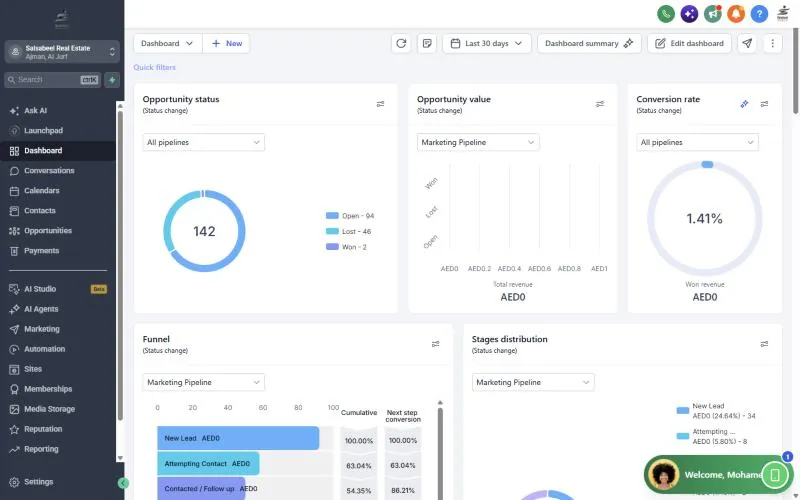Open the Welcome chat widget
Image resolution: width=800 pixels, height=500 pixels.
[718, 475]
